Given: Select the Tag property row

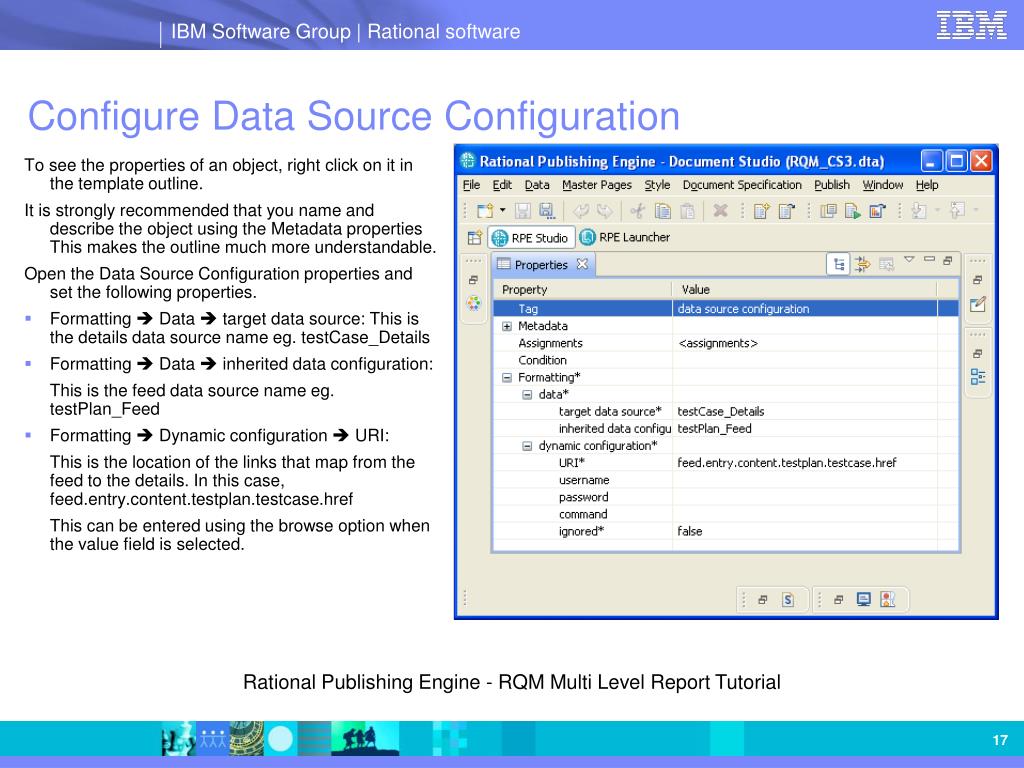Looking at the screenshot, I should click(726, 308).
